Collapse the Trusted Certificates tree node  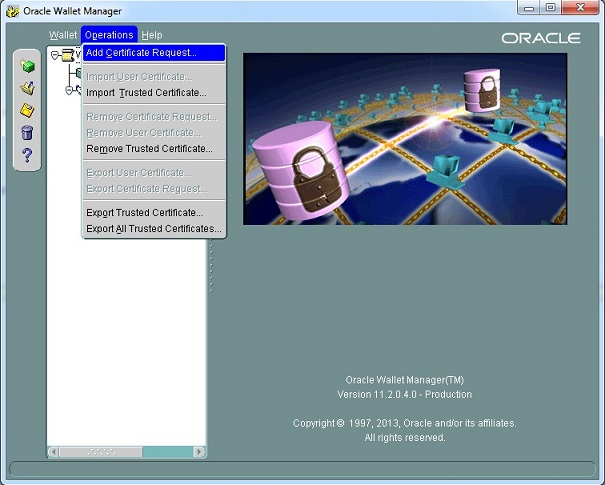point(69,90)
